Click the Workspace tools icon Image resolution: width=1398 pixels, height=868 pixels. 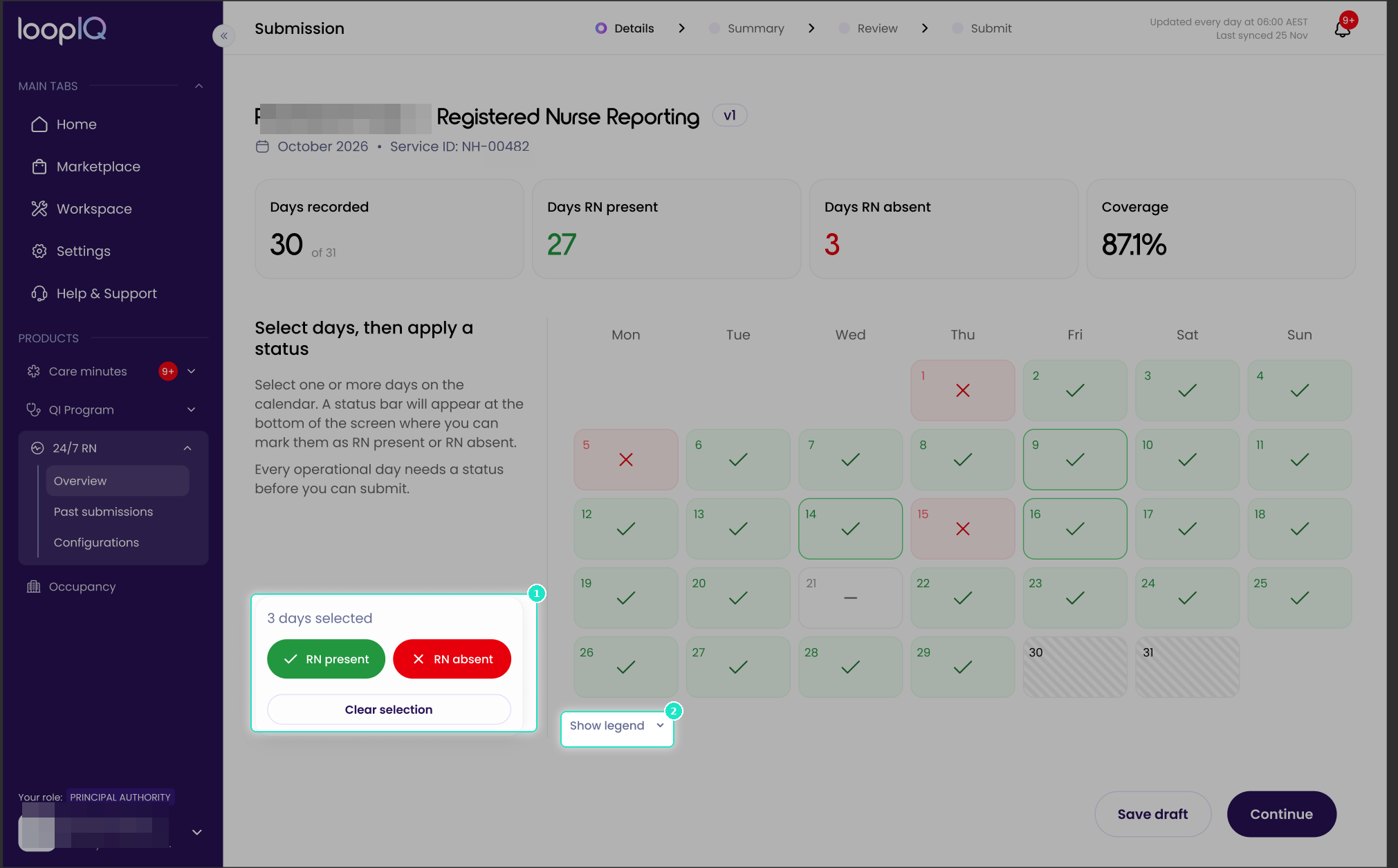point(39,209)
